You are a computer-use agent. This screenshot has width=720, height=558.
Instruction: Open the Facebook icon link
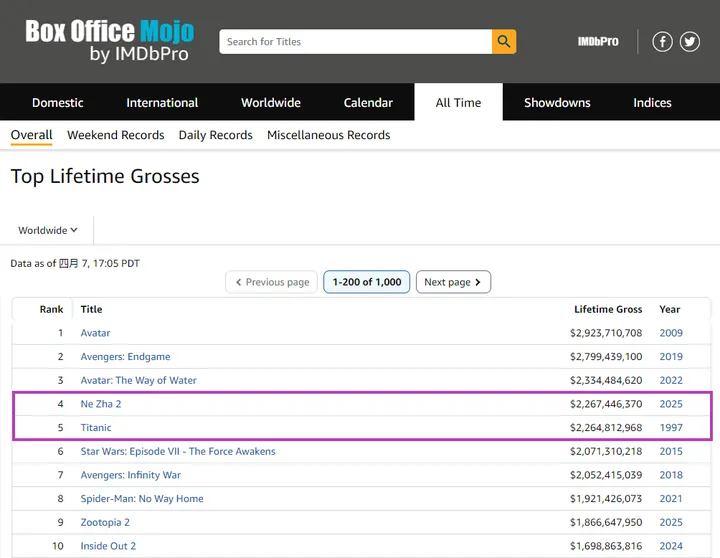[662, 42]
